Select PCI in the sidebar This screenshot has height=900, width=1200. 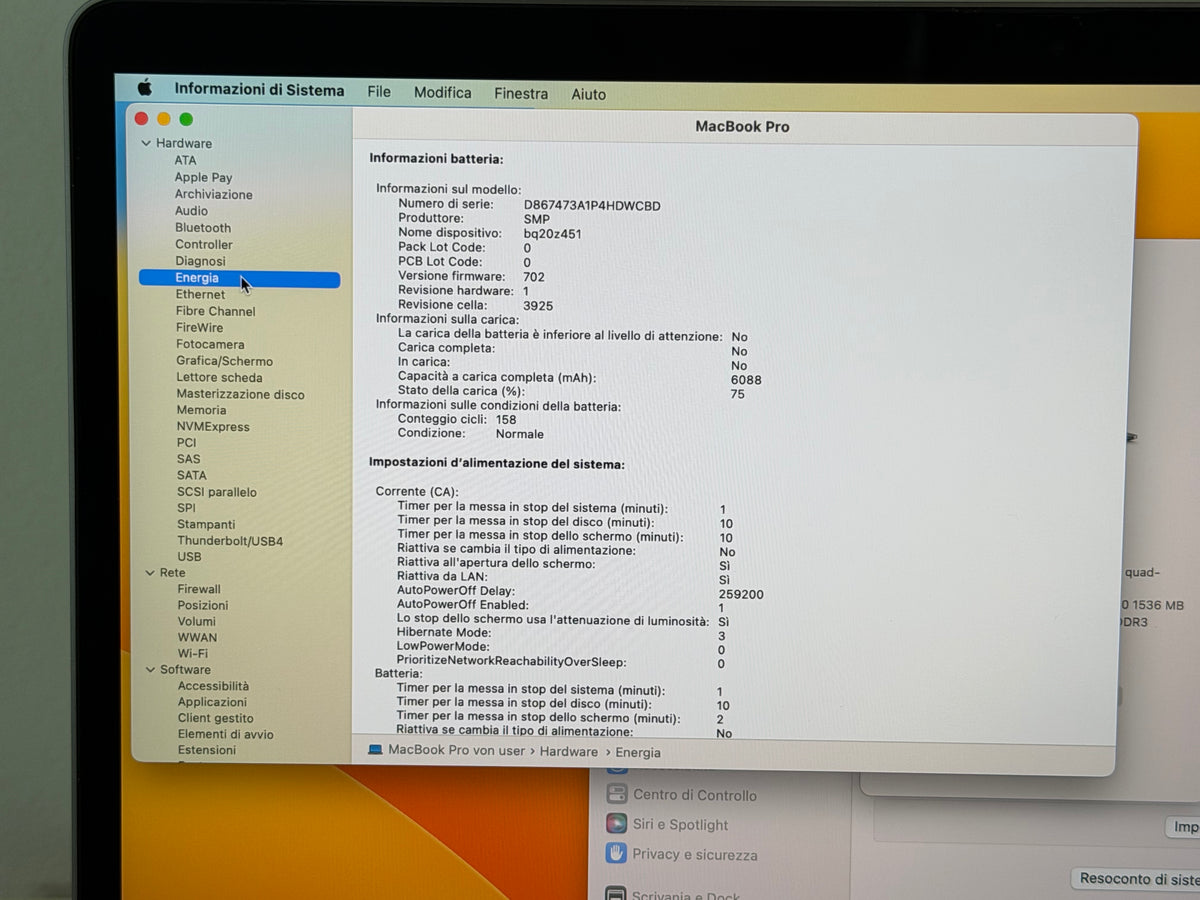[187, 443]
